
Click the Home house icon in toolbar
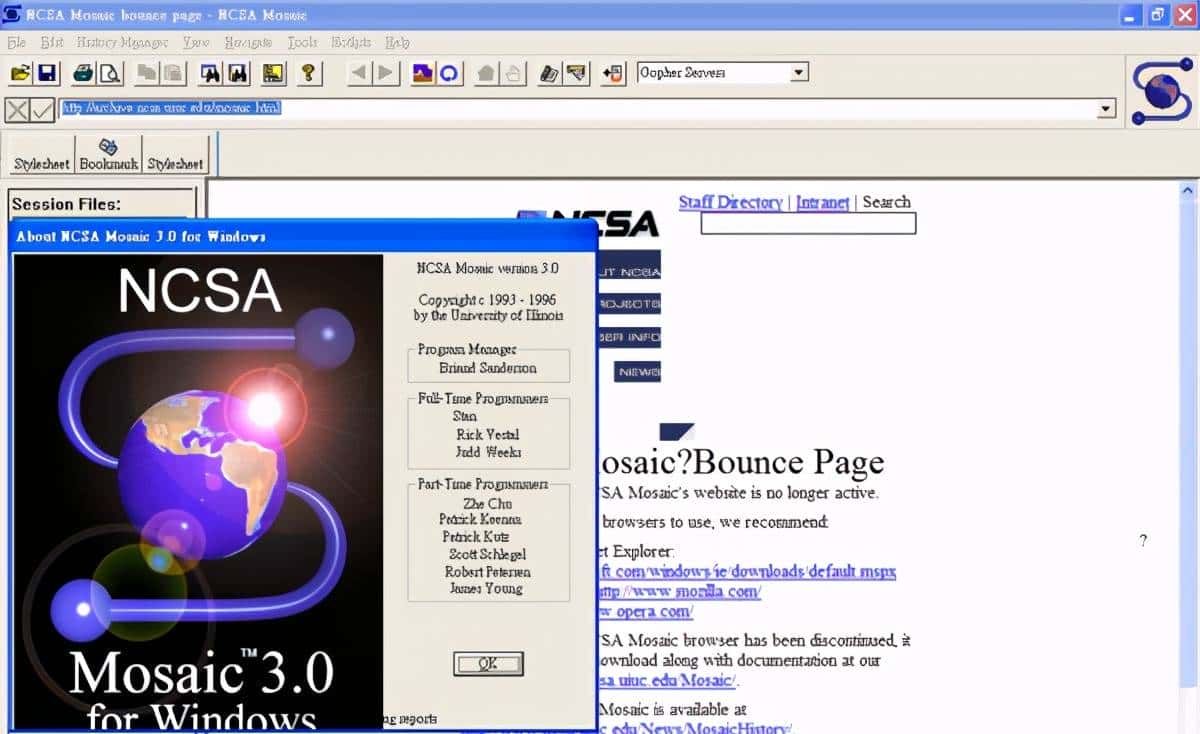coord(487,73)
